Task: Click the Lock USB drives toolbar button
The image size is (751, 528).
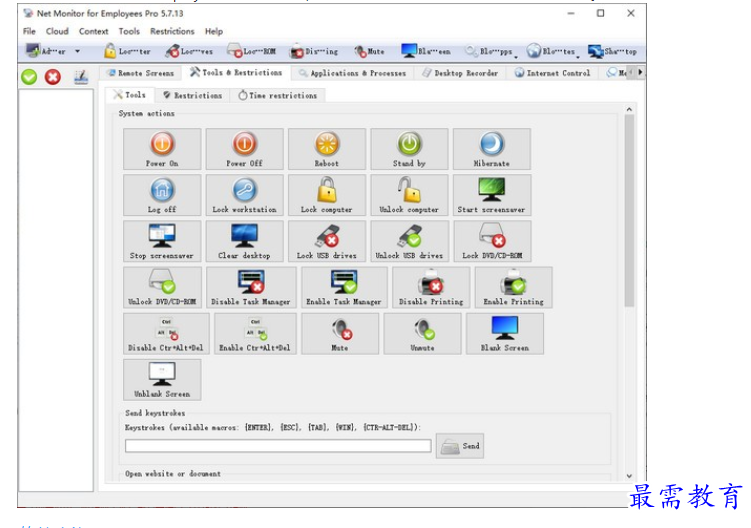Action: tap(189, 51)
